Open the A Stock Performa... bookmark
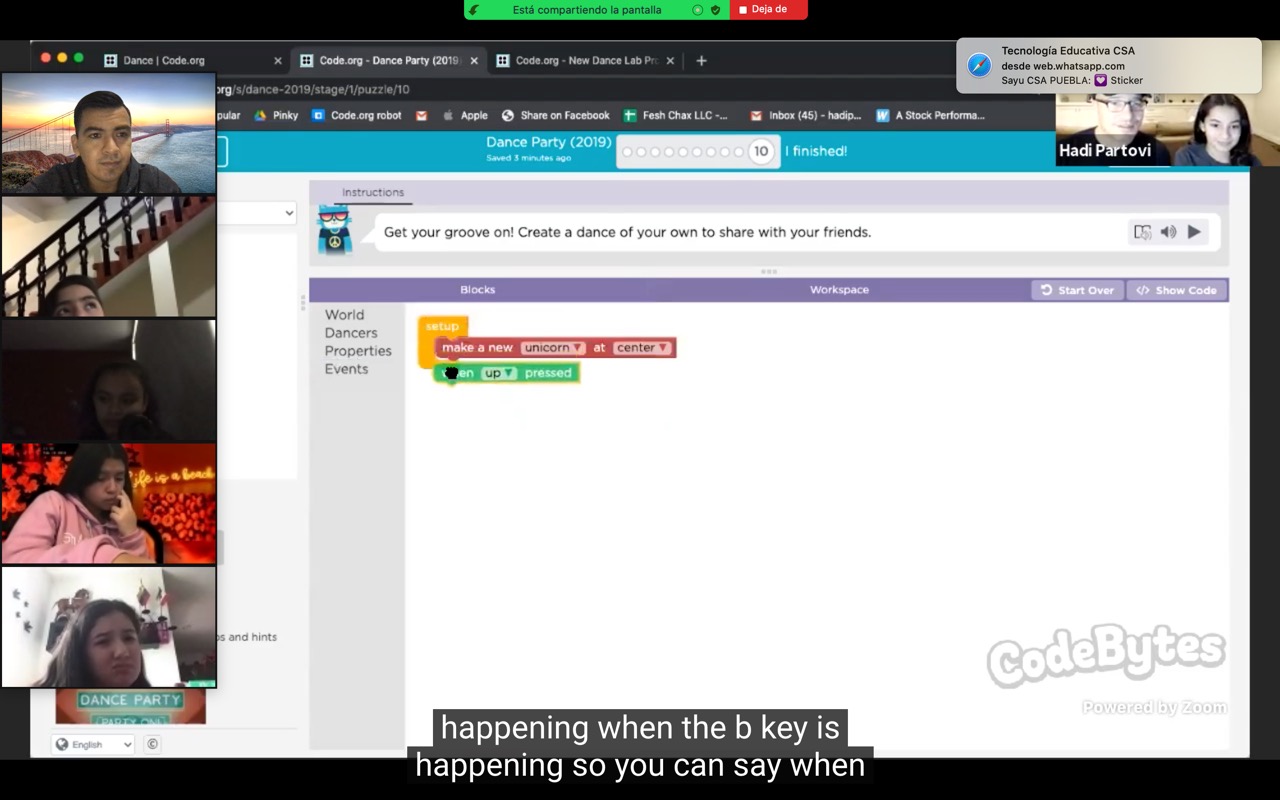The width and height of the screenshot is (1280, 800). [x=931, y=115]
